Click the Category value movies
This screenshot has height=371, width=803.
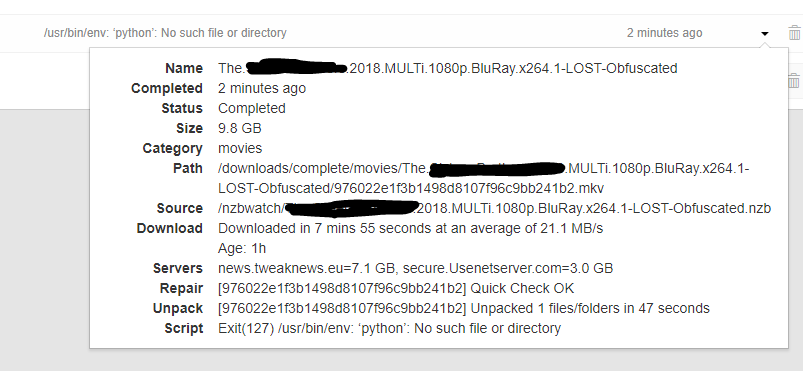click(240, 148)
